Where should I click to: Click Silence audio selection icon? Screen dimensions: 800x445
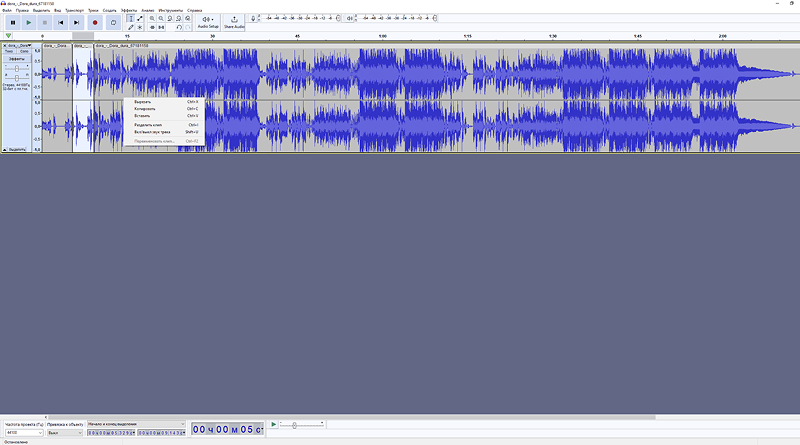161,27
